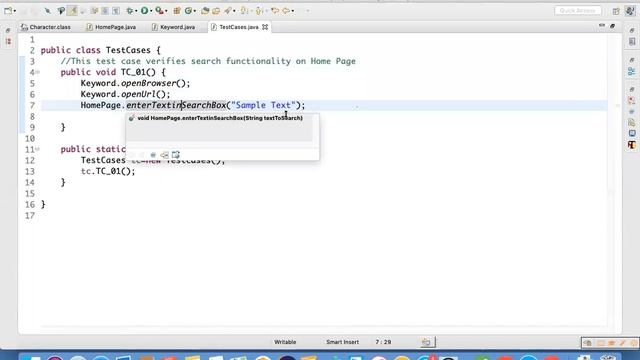Minimize the editor area
Image resolution: width=640 pixels, height=360 pixels.
coord(602,26)
